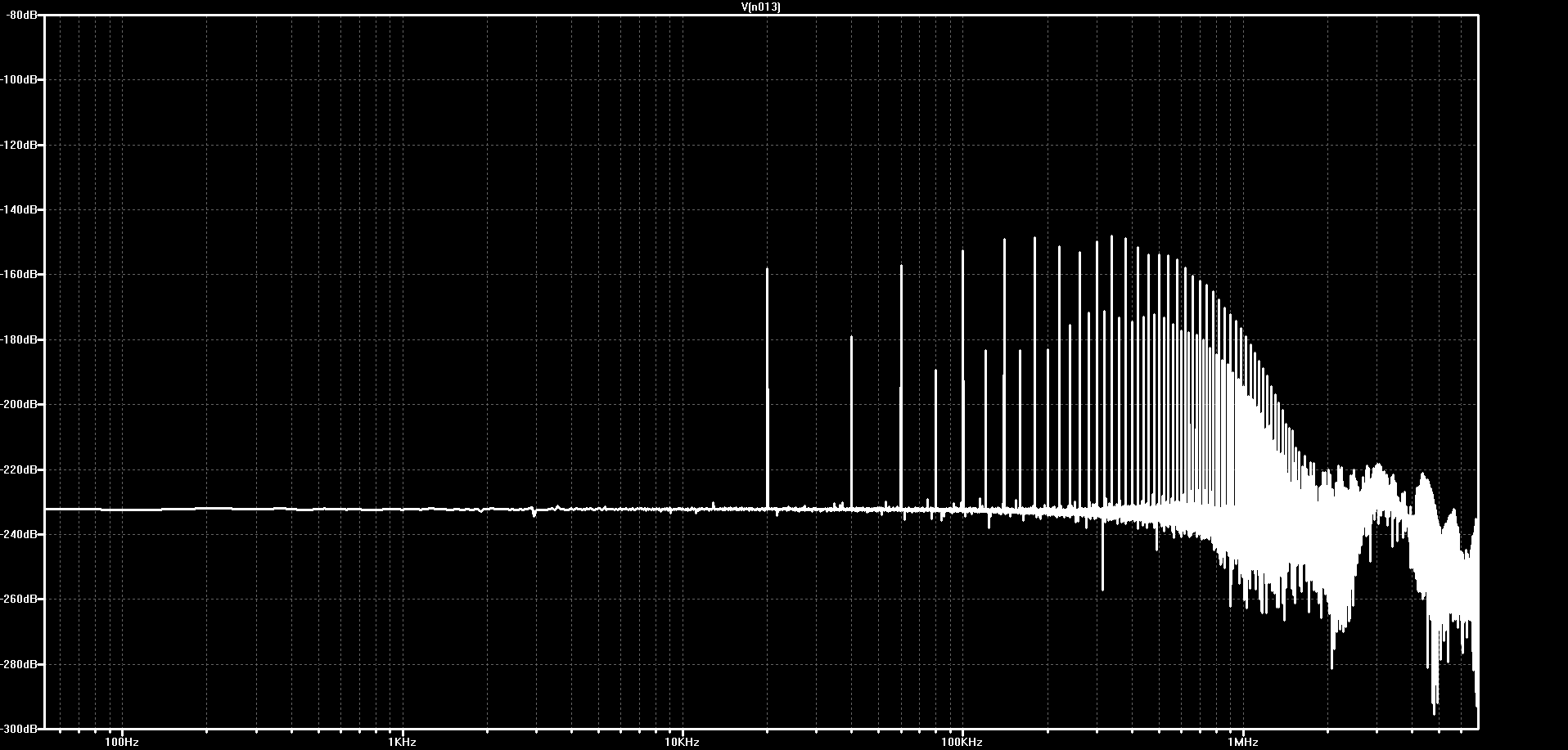The width and height of the screenshot is (1568, 750).
Task: Select the 1KHz frequency axis label
Action: (402, 742)
